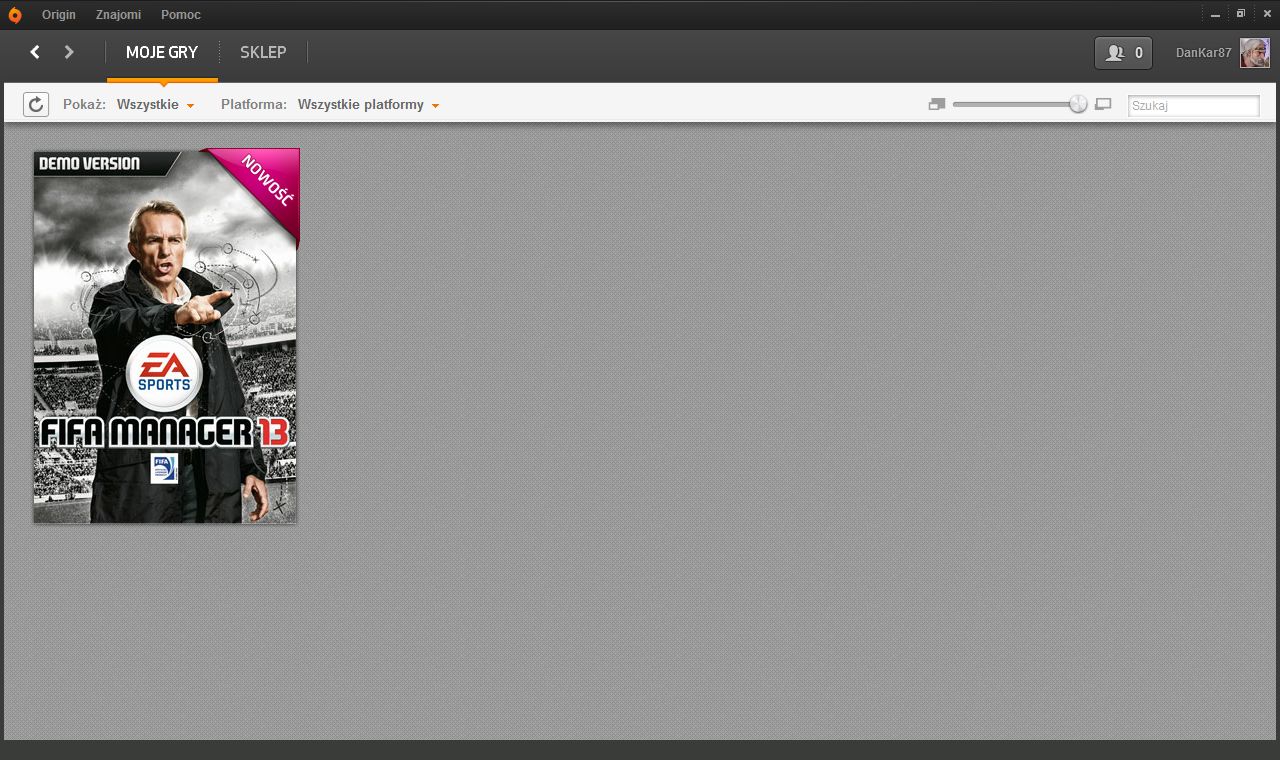Viewport: 1280px width, 760px height.
Task: Close the Origin window
Action: (1265, 14)
